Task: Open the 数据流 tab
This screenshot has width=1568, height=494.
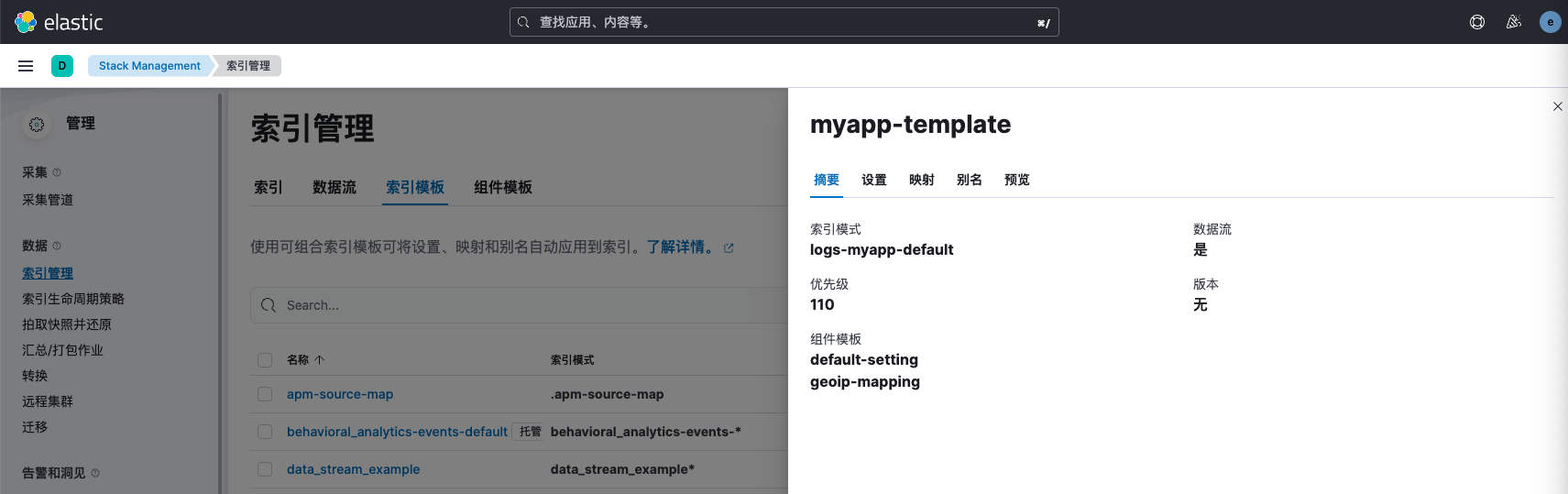Action: pos(334,187)
